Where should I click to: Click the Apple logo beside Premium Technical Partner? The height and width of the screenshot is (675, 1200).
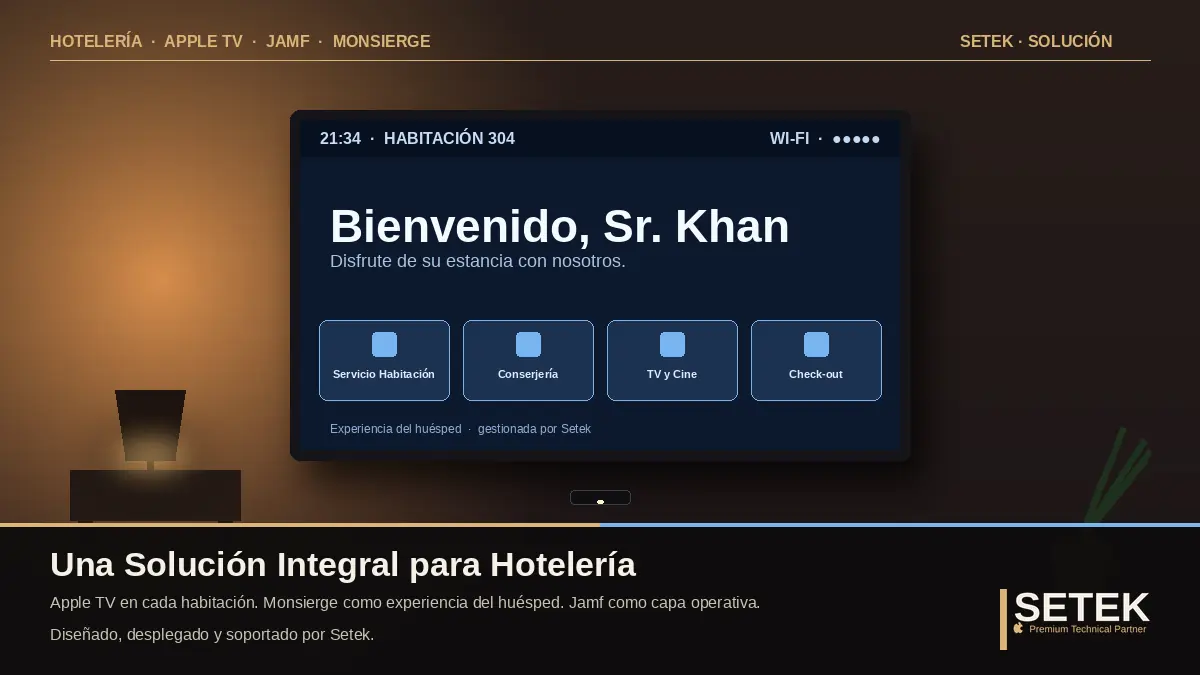(x=1019, y=629)
